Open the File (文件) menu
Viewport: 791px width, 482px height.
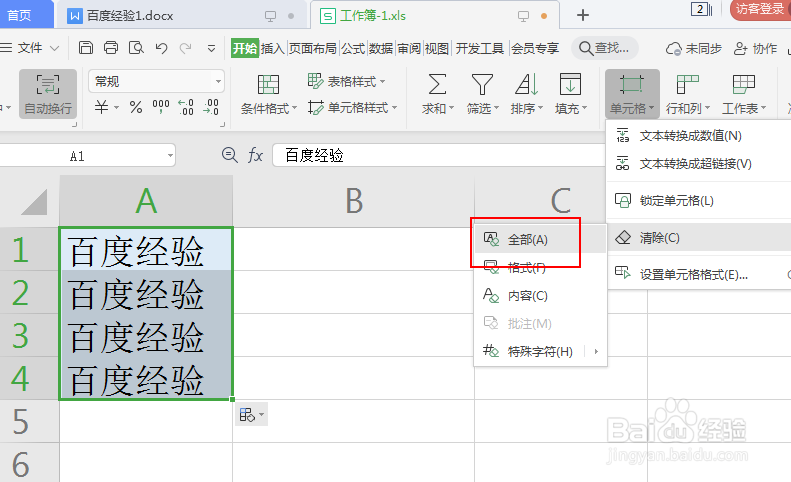(x=30, y=48)
